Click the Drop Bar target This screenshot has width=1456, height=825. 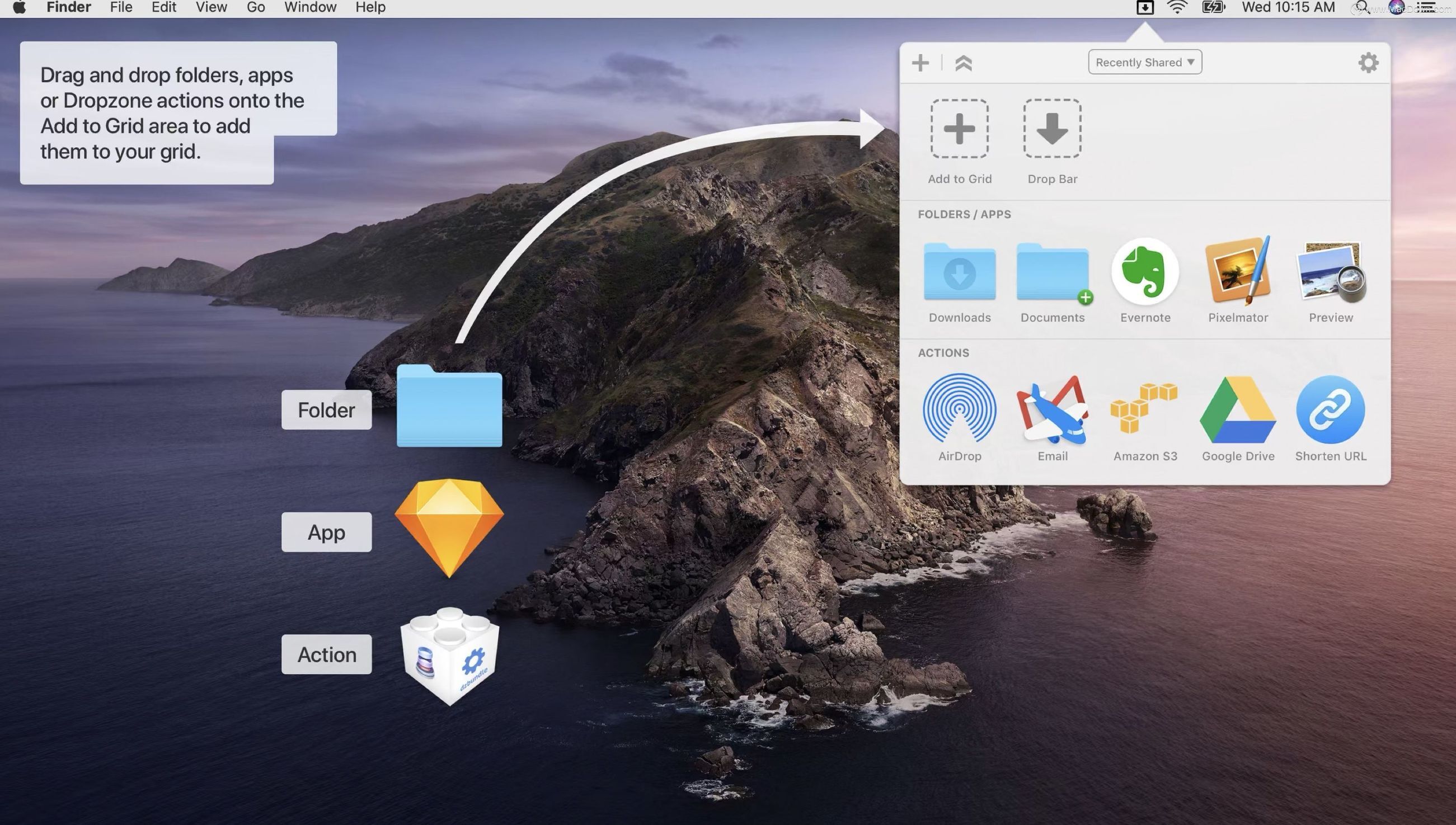click(1052, 129)
